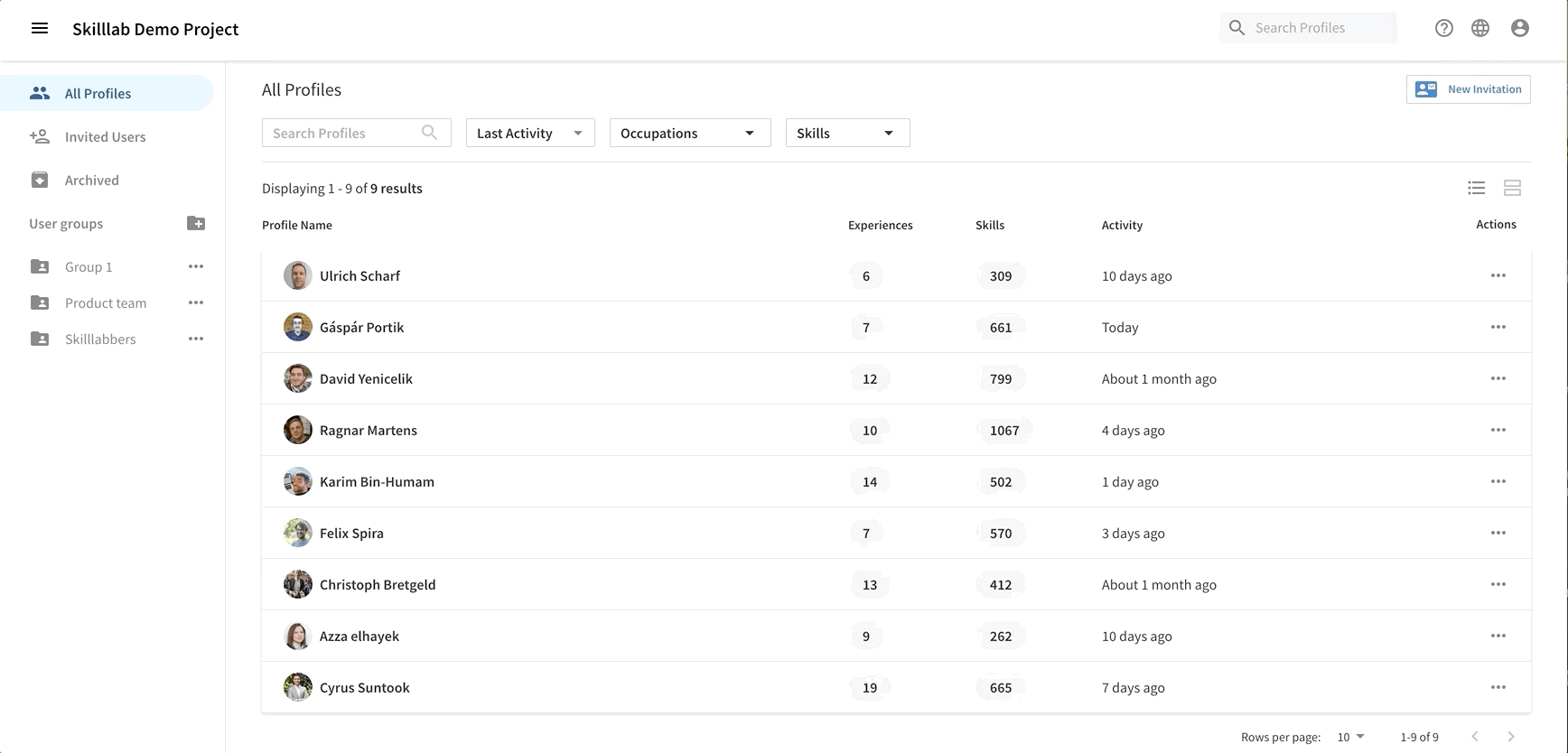Open Felix Spira's profile
Viewport: 1568px width, 753px height.
351,533
